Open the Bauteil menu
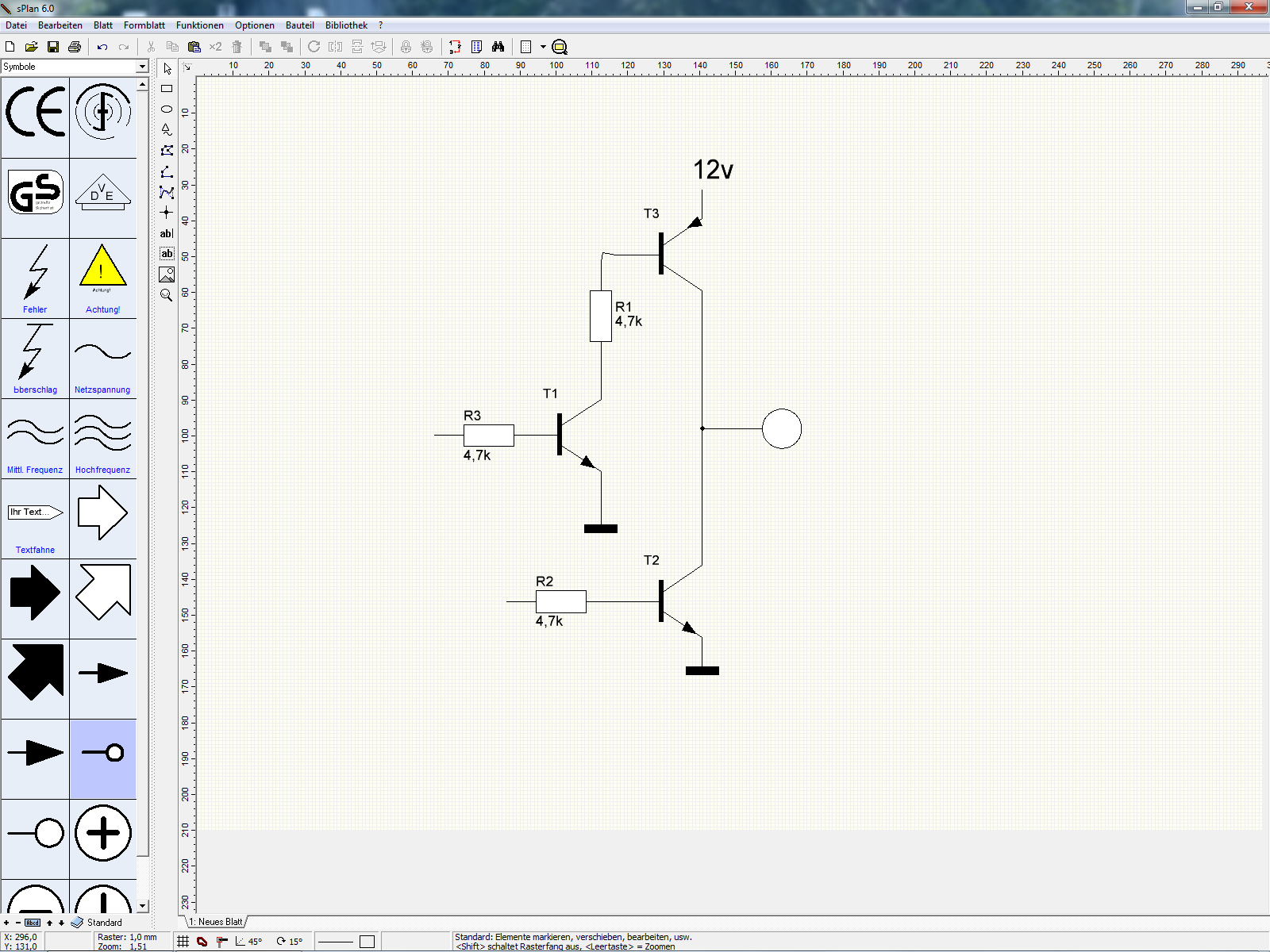Screen dimensions: 1270x952 pyautogui.click(x=300, y=25)
